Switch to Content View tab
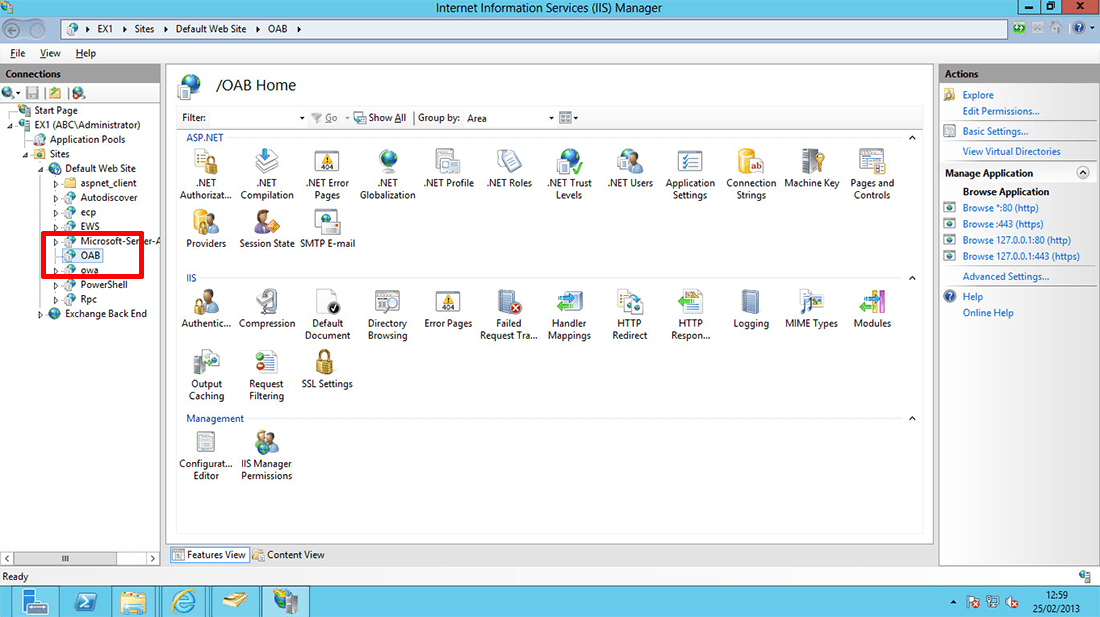 [289, 555]
